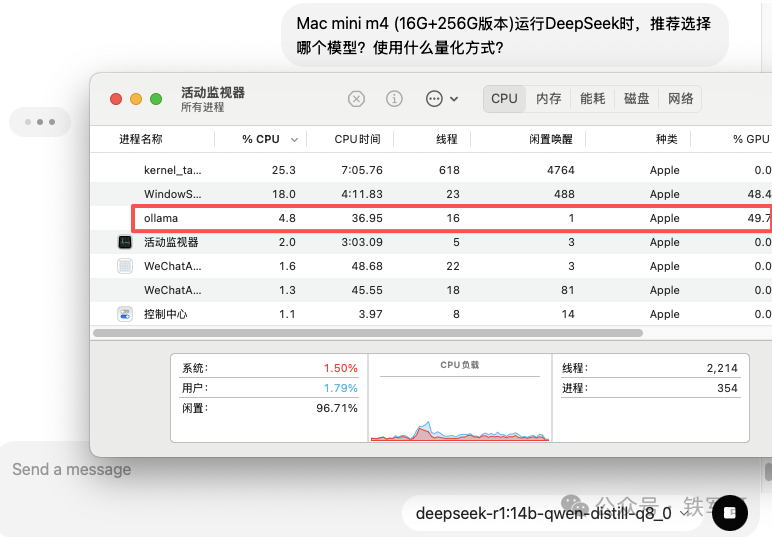Image resolution: width=772 pixels, height=537 pixels.
Task: Switch to the 网络 tab
Action: click(x=680, y=99)
